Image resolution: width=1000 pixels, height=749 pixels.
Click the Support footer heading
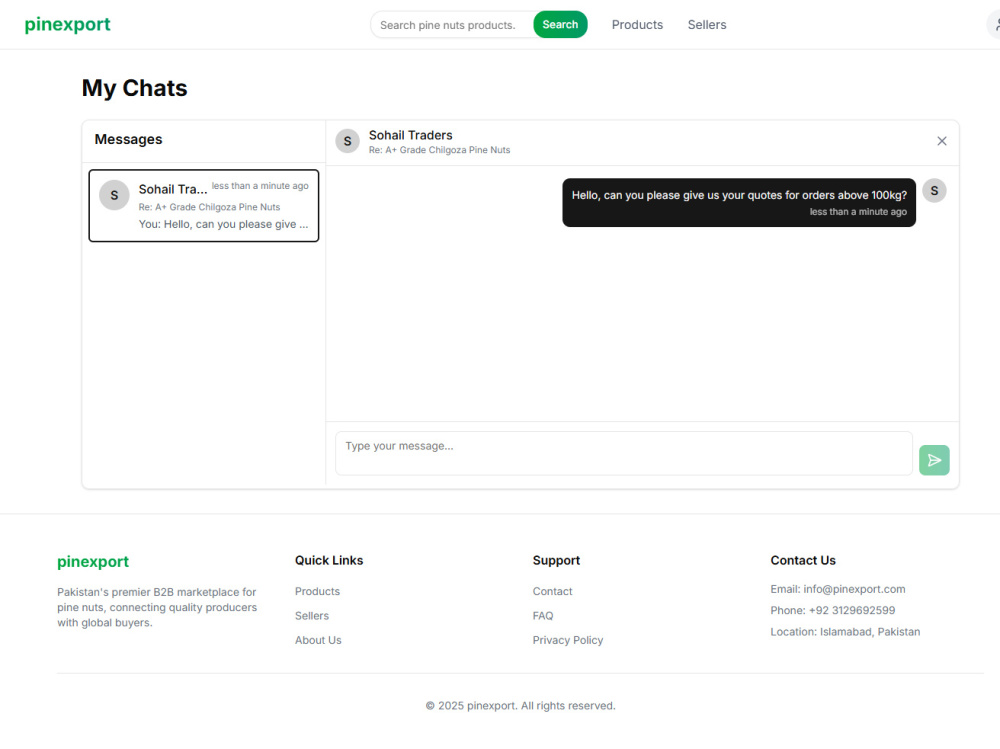click(x=556, y=560)
